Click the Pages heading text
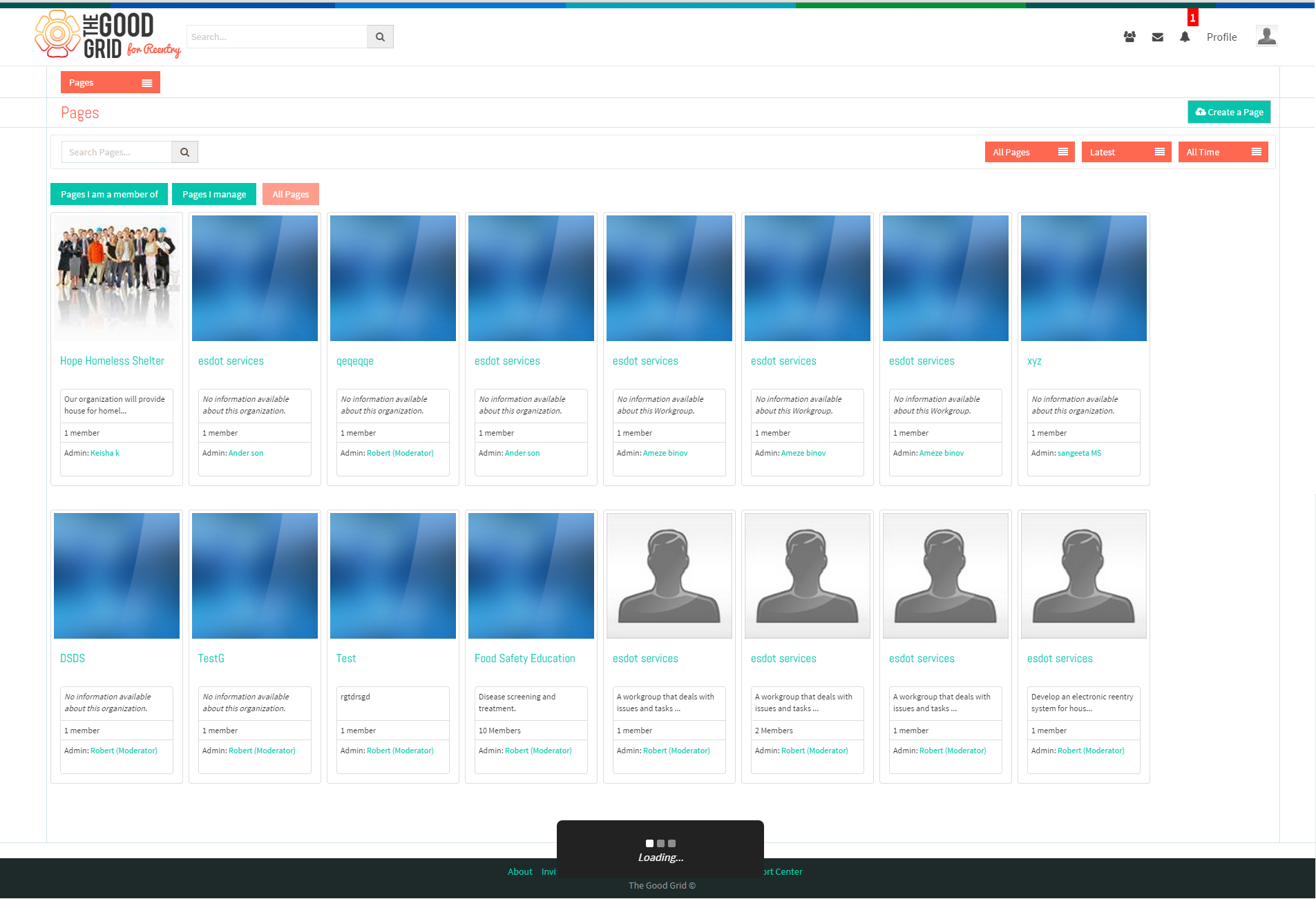 pos(80,113)
